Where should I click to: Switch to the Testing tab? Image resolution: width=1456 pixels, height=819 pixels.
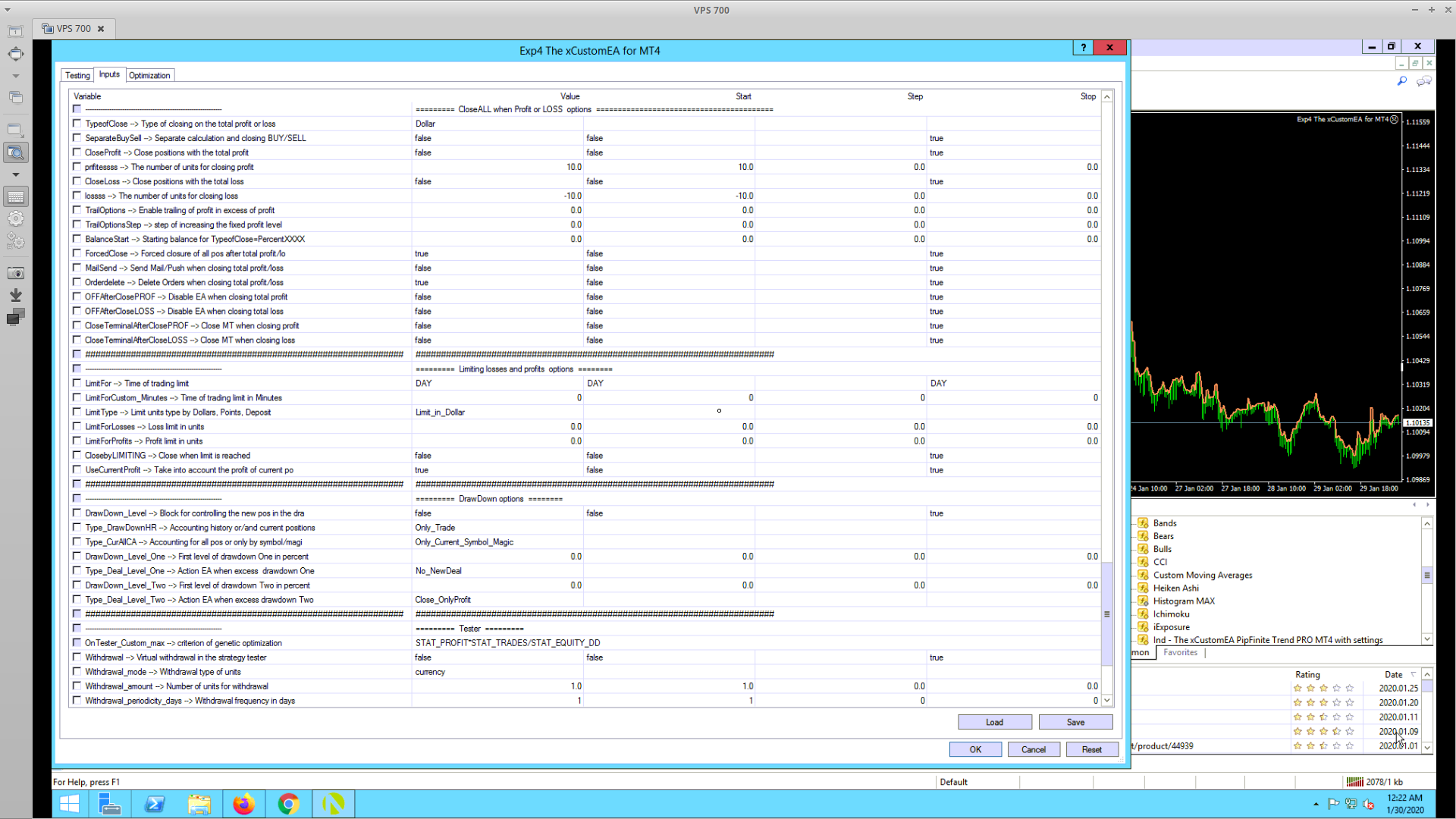click(x=77, y=75)
